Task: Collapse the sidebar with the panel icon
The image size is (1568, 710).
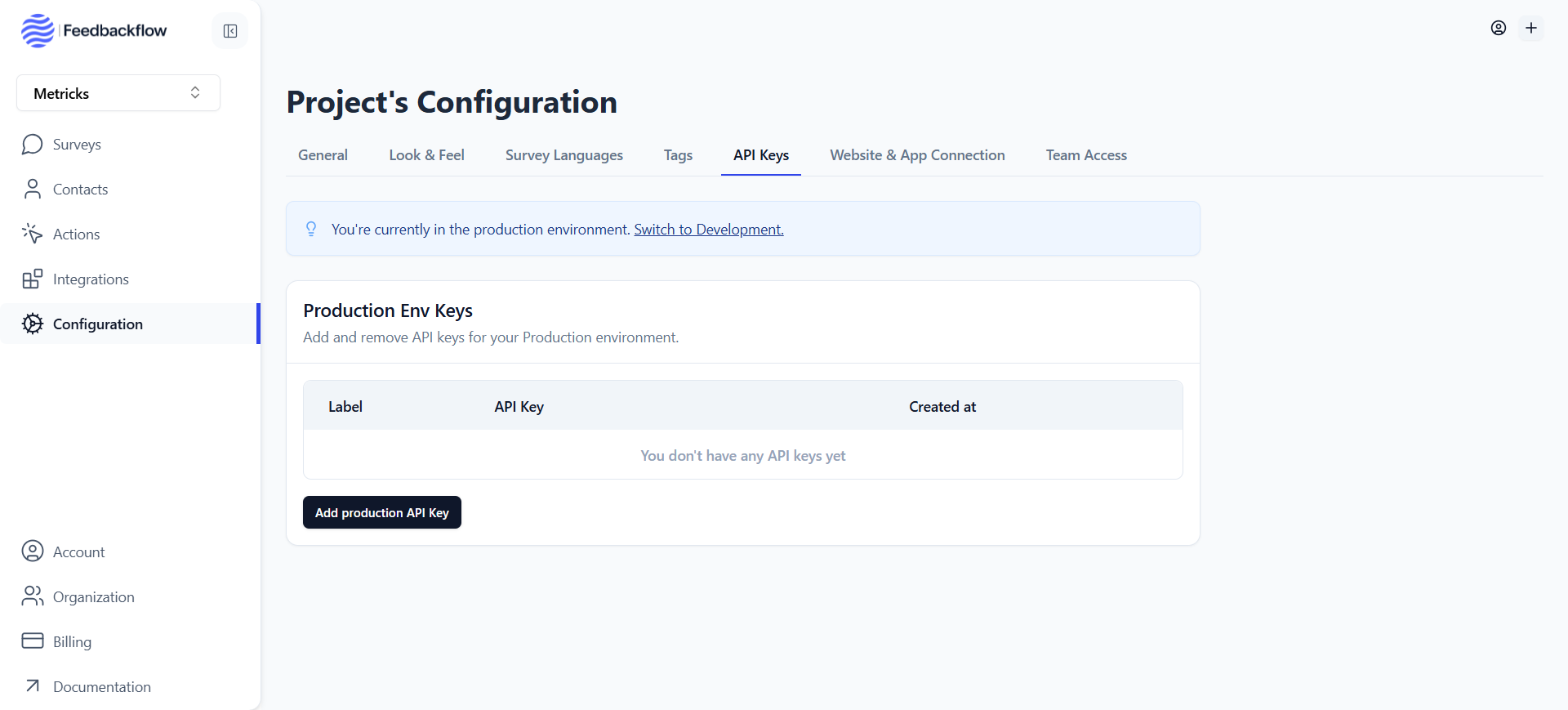Action: (x=230, y=31)
